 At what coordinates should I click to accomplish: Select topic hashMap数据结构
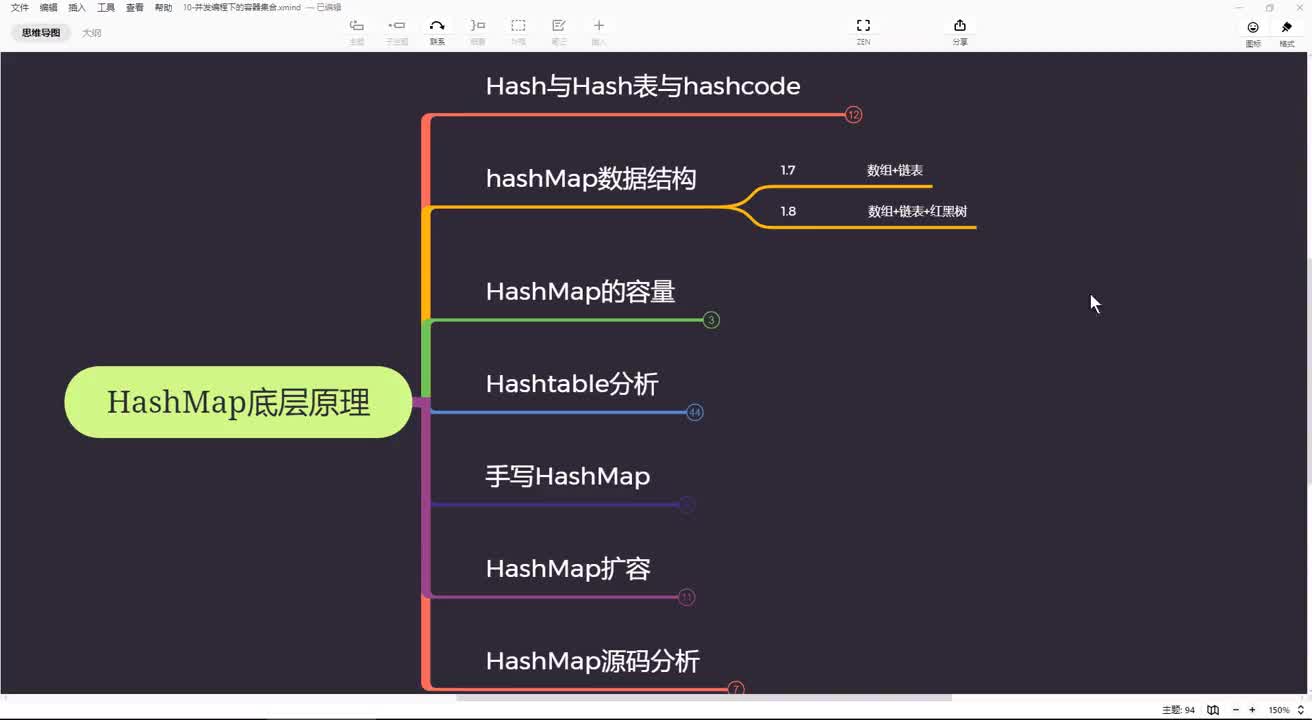[x=590, y=179]
